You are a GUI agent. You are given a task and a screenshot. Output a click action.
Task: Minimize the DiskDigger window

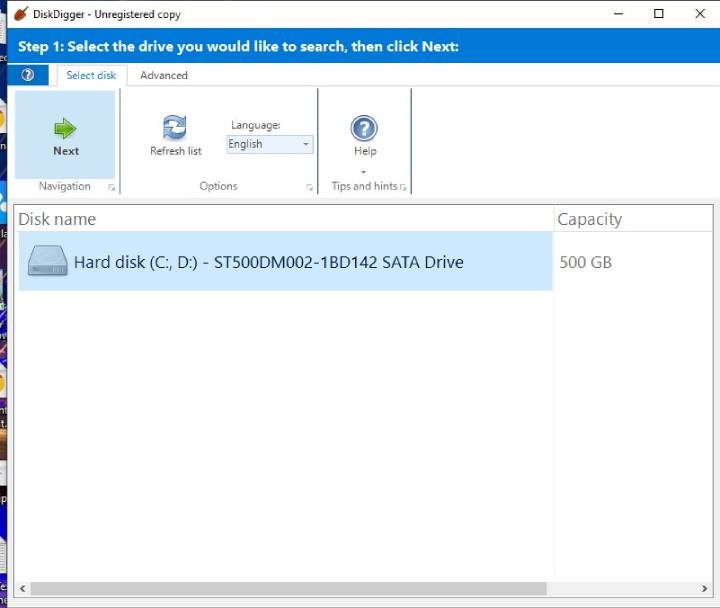[619, 14]
